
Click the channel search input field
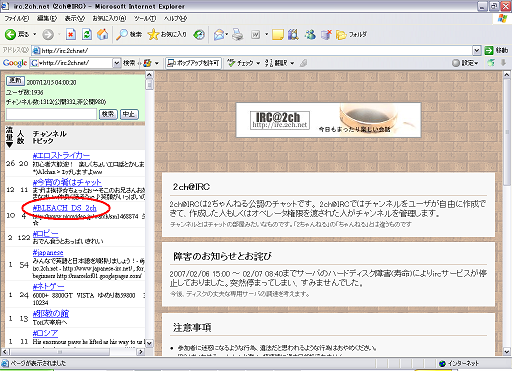click(x=51, y=114)
